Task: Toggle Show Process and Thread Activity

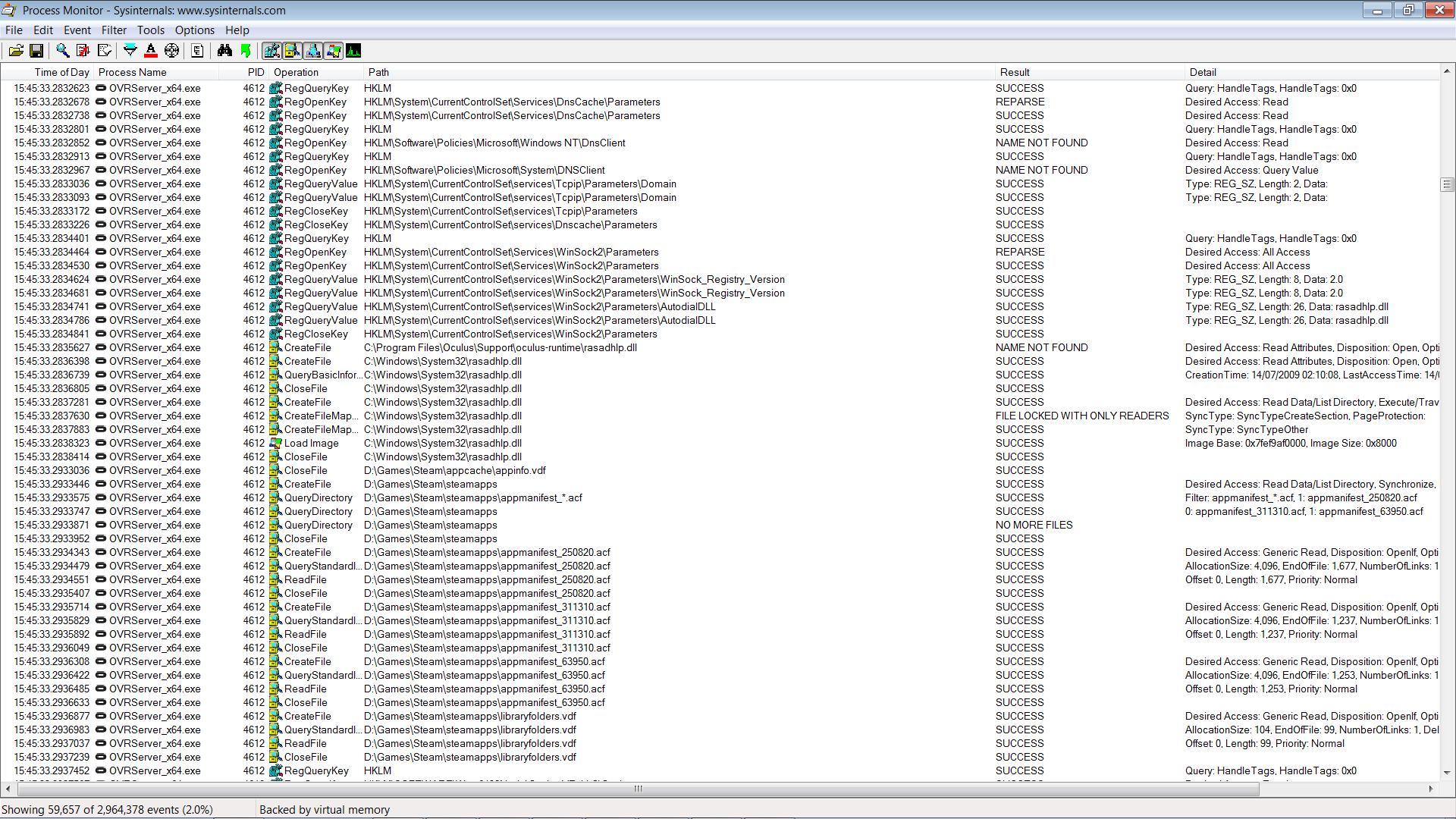Action: click(333, 51)
